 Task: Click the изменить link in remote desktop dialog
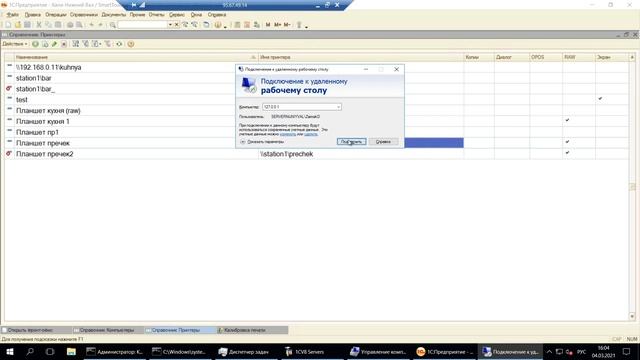288,134
